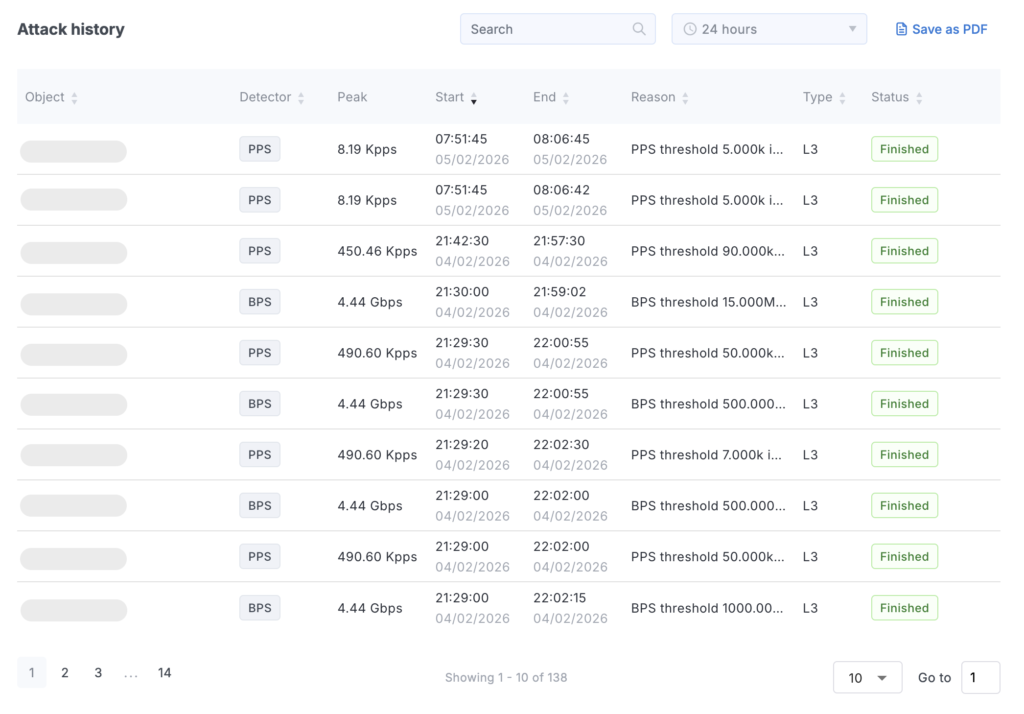This screenshot has height=714, width=1024.
Task: Toggle sort arrows on the Start column
Action: coord(474,98)
